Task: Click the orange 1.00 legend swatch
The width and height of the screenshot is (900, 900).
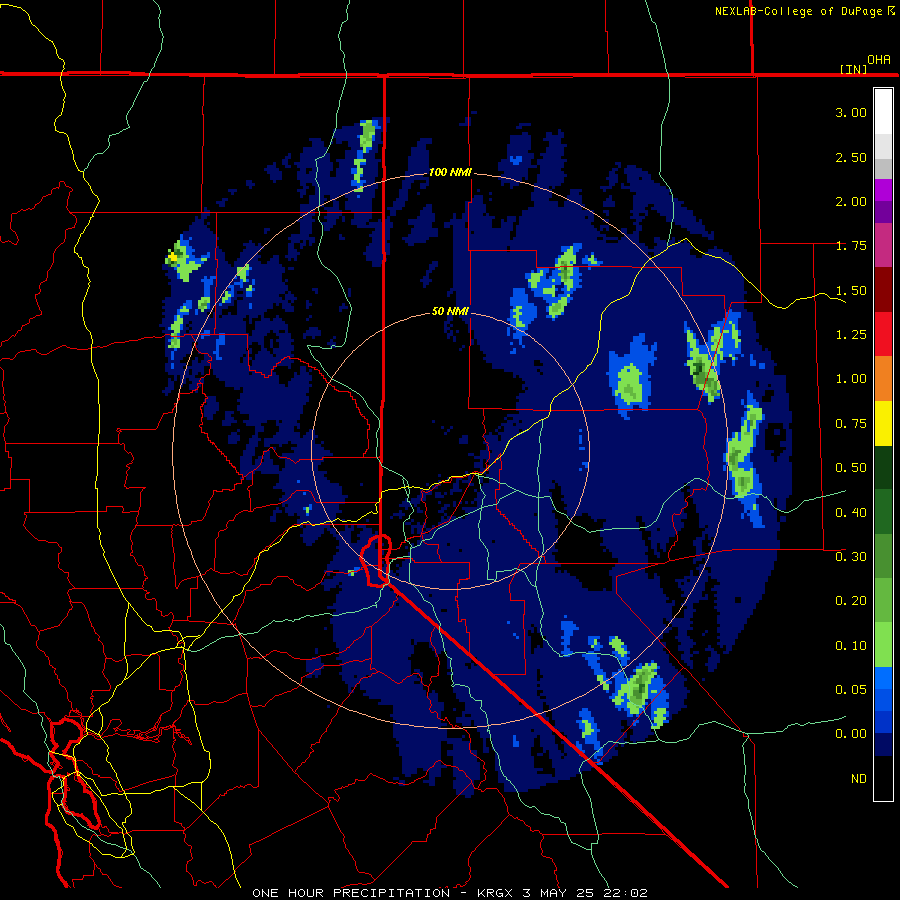Action: [x=883, y=379]
